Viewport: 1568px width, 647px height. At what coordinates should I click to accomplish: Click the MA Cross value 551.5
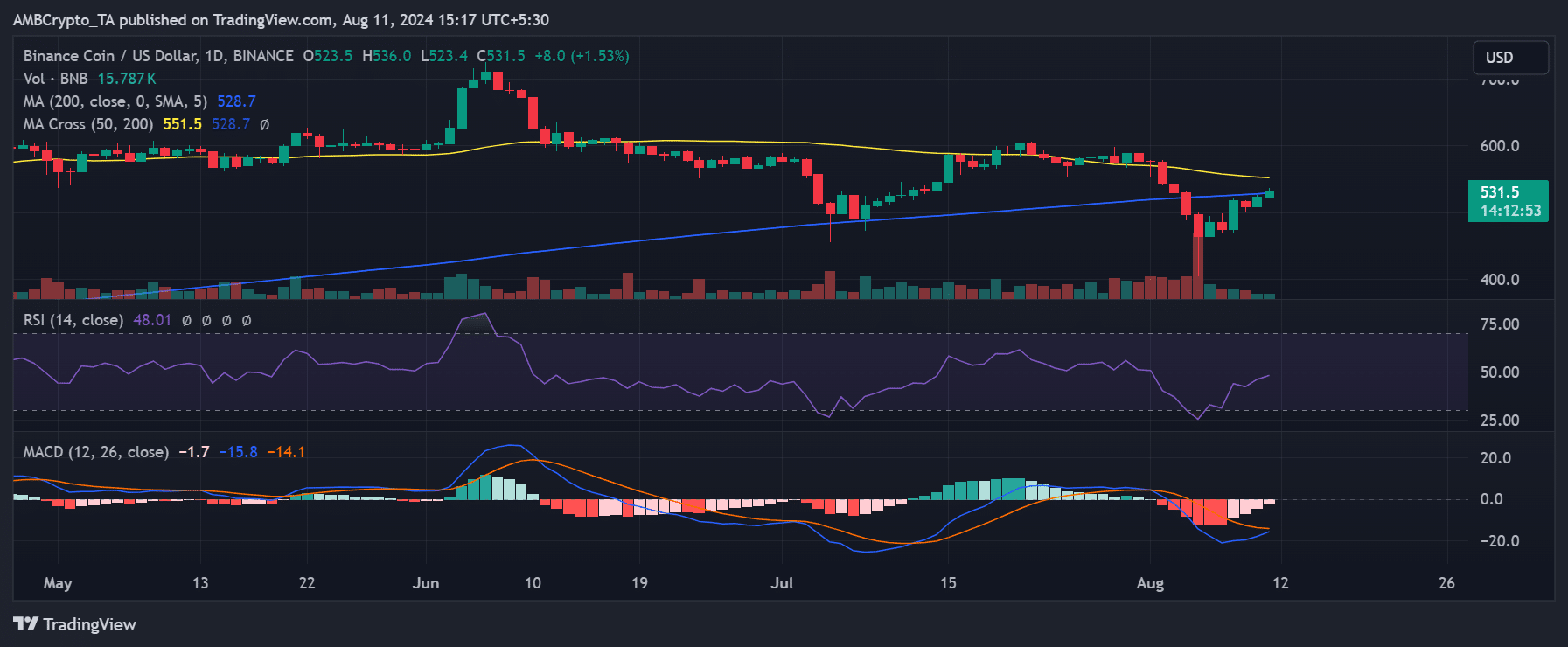pos(182,124)
